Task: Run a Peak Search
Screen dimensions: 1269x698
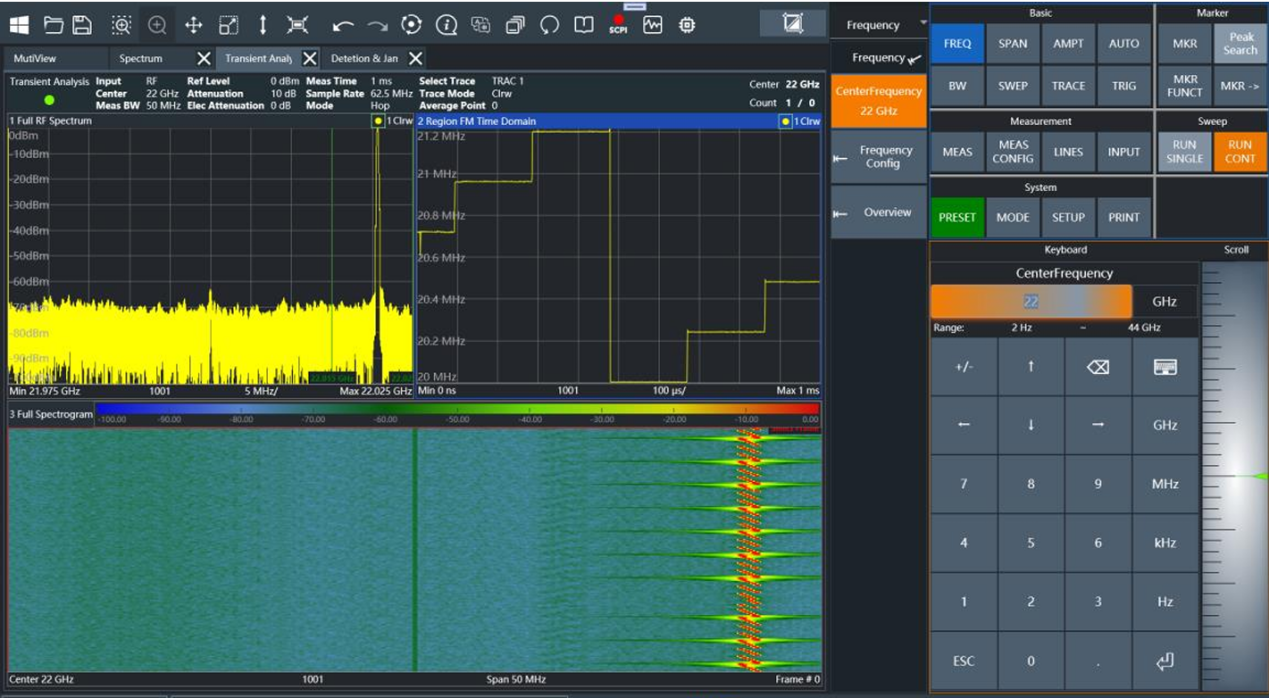Action: tap(1240, 44)
